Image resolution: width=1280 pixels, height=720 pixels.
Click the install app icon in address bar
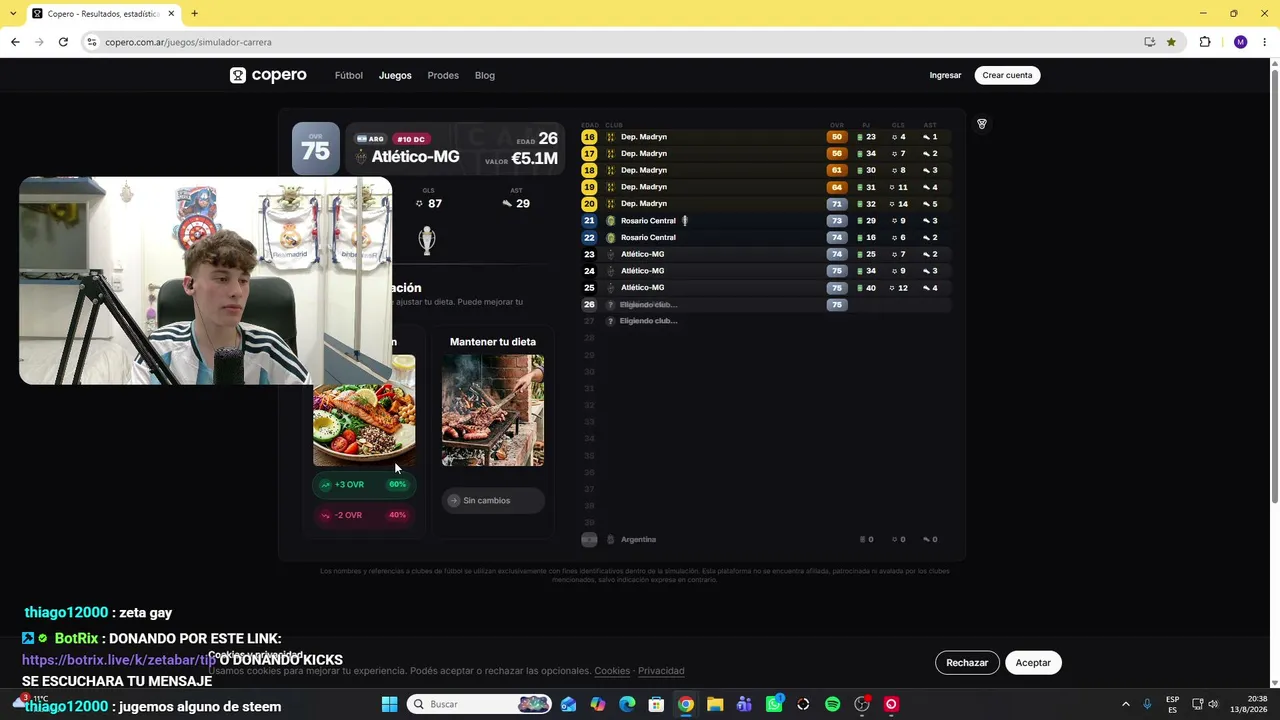tap(1150, 42)
